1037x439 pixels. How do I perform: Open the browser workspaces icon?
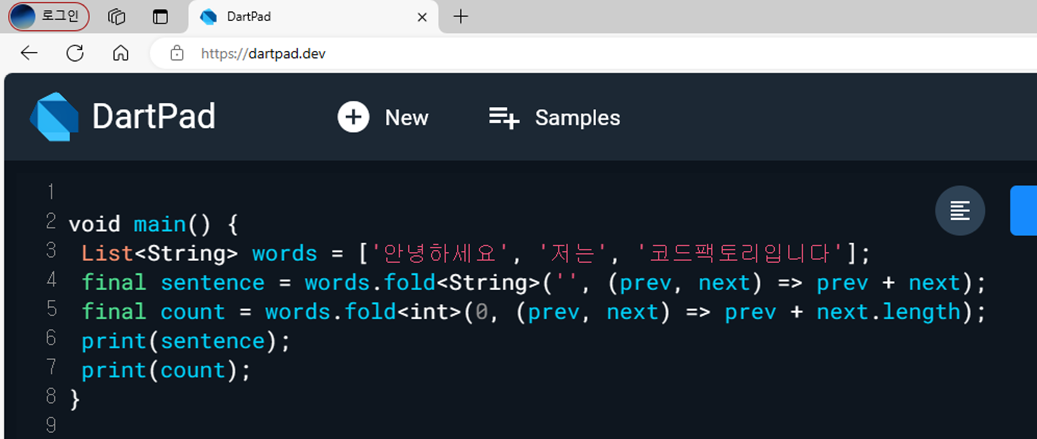pyautogui.click(x=116, y=17)
